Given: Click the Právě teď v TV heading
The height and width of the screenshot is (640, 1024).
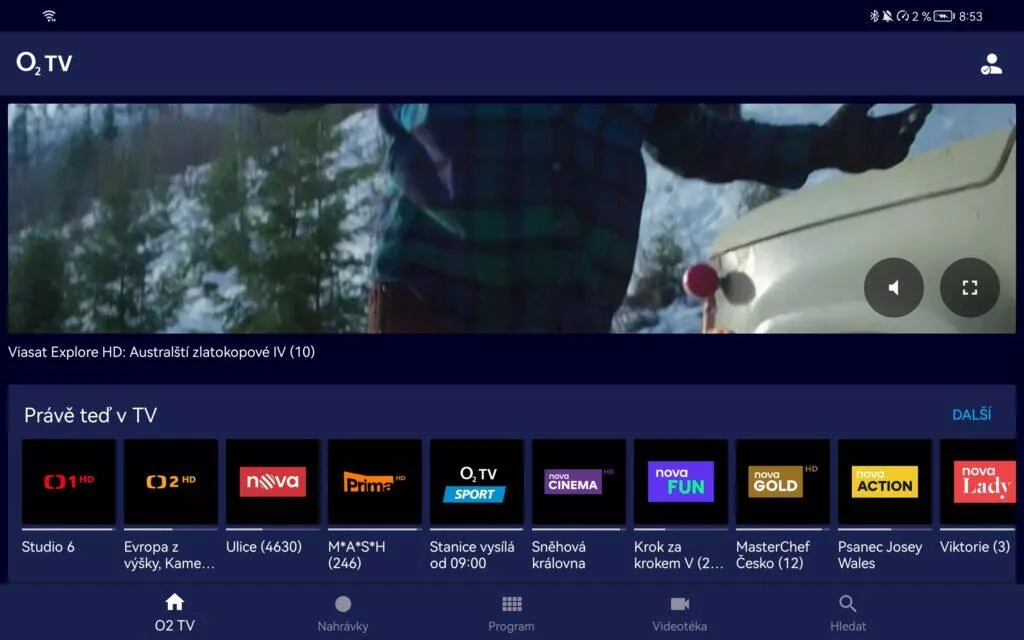Looking at the screenshot, I should 91,415.
